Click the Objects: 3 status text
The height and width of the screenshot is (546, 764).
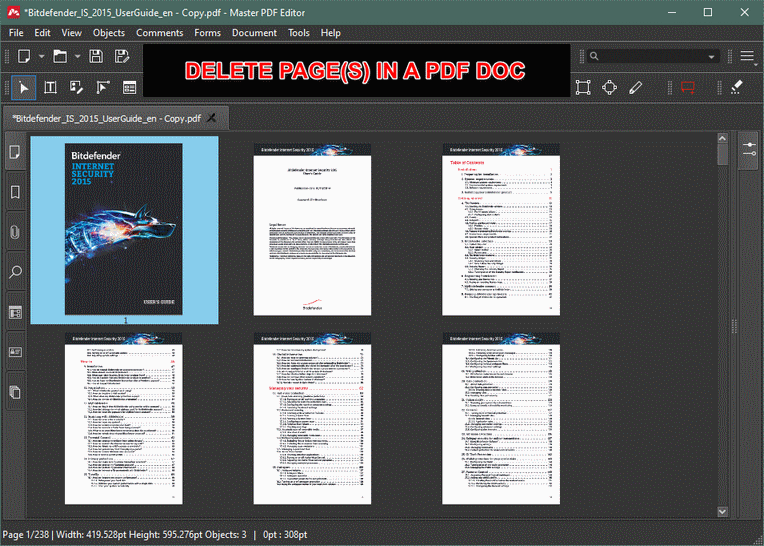coord(226,534)
